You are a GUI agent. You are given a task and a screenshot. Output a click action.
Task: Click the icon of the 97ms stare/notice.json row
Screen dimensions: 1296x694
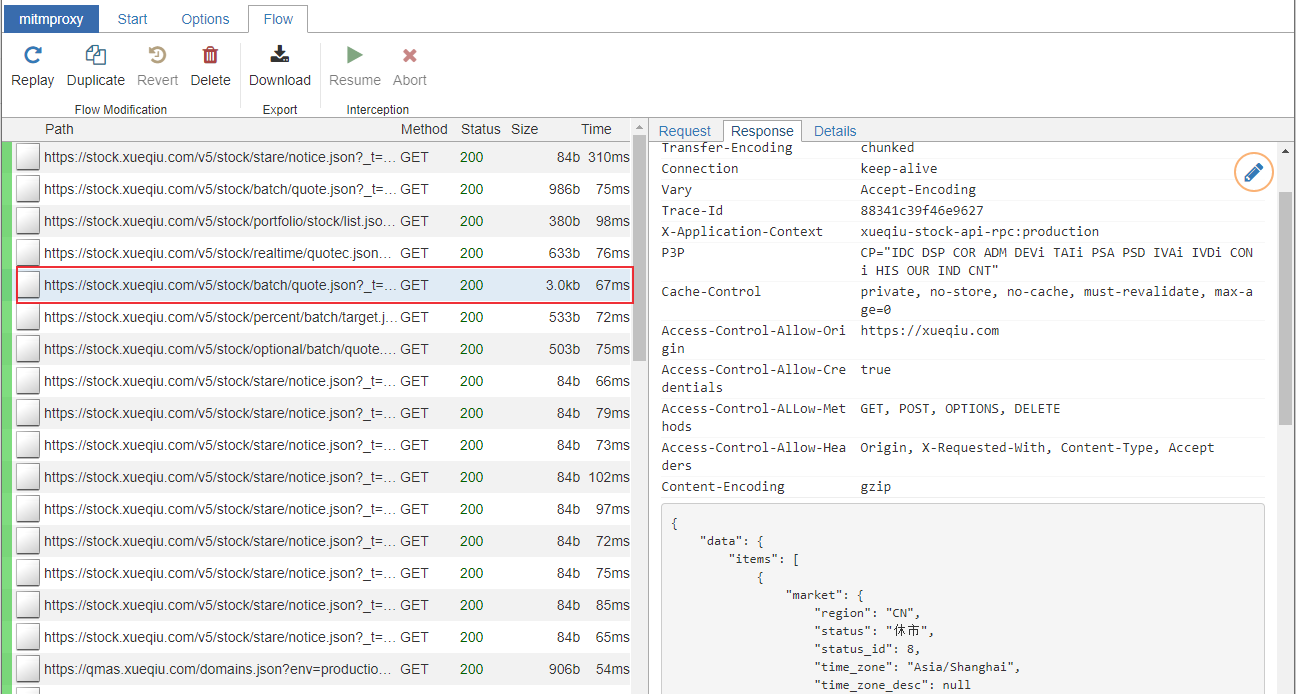tap(28, 509)
